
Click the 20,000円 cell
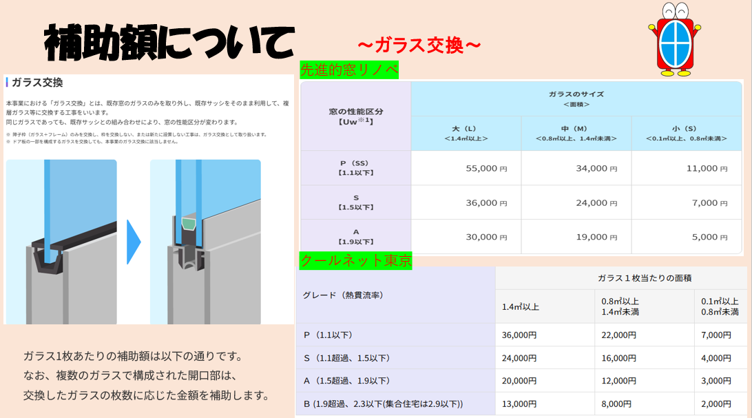click(x=545, y=381)
